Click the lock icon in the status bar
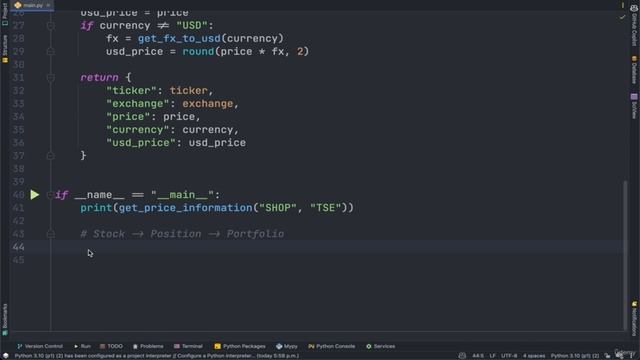Image resolution: width=640 pixels, height=360 pixels. [607, 356]
